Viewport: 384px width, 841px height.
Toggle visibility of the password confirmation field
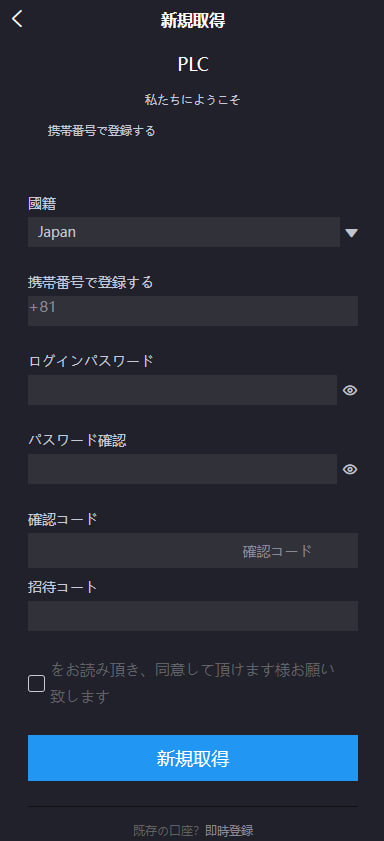350,469
